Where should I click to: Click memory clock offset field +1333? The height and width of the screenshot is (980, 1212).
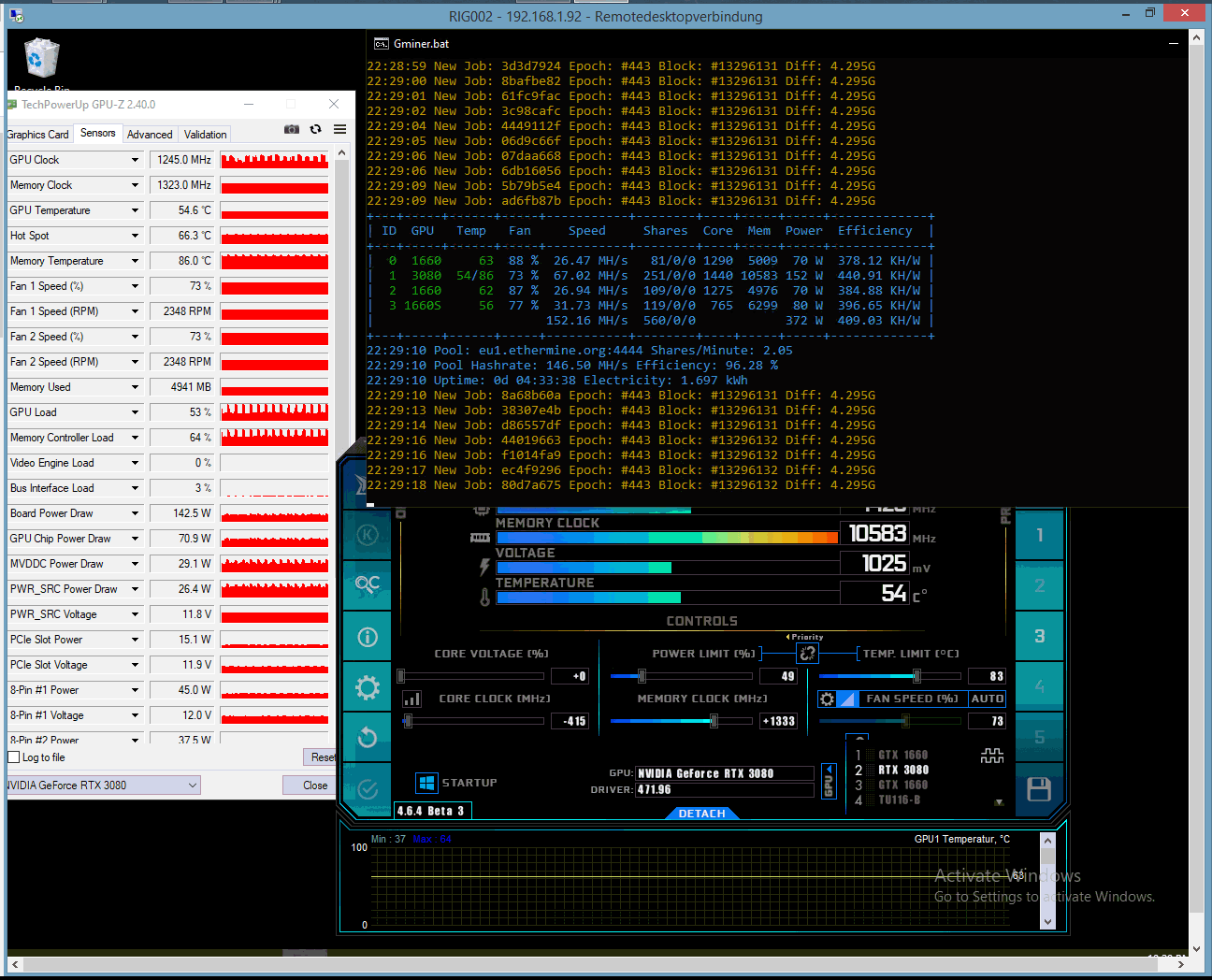(778, 721)
